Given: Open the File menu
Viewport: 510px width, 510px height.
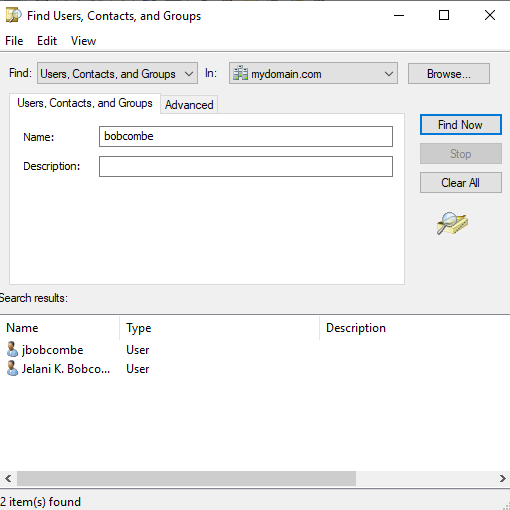Looking at the screenshot, I should coord(14,41).
